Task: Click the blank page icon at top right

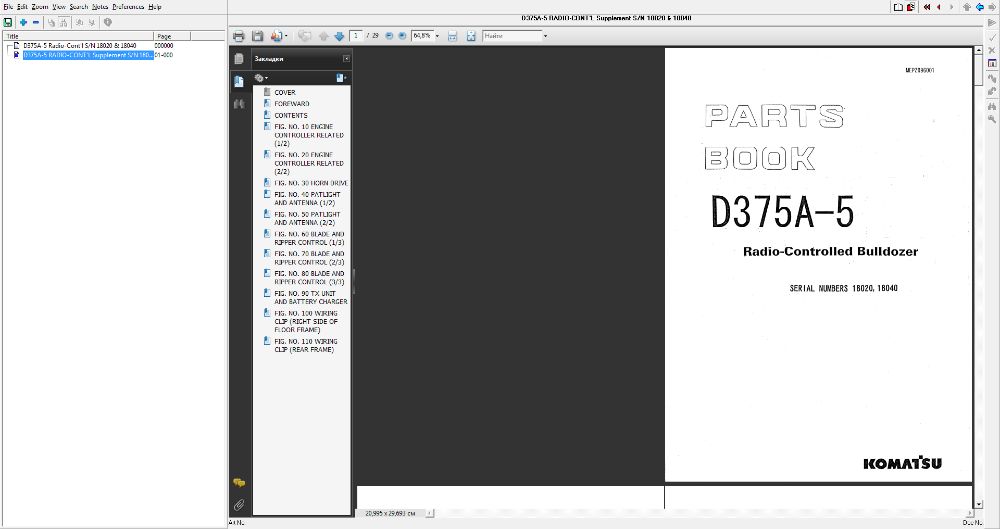Action: 898,7
